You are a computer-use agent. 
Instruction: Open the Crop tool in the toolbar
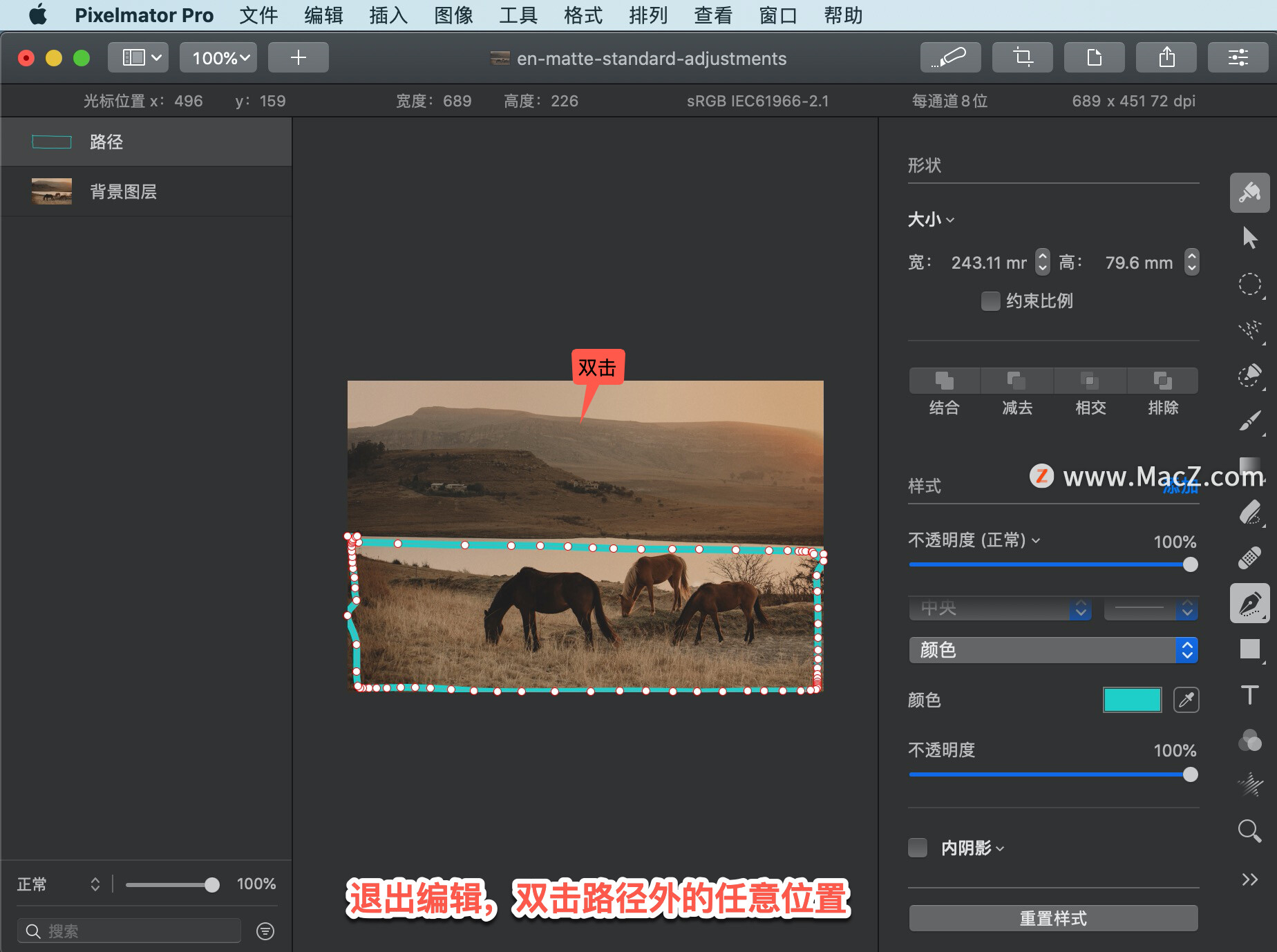tap(1022, 57)
